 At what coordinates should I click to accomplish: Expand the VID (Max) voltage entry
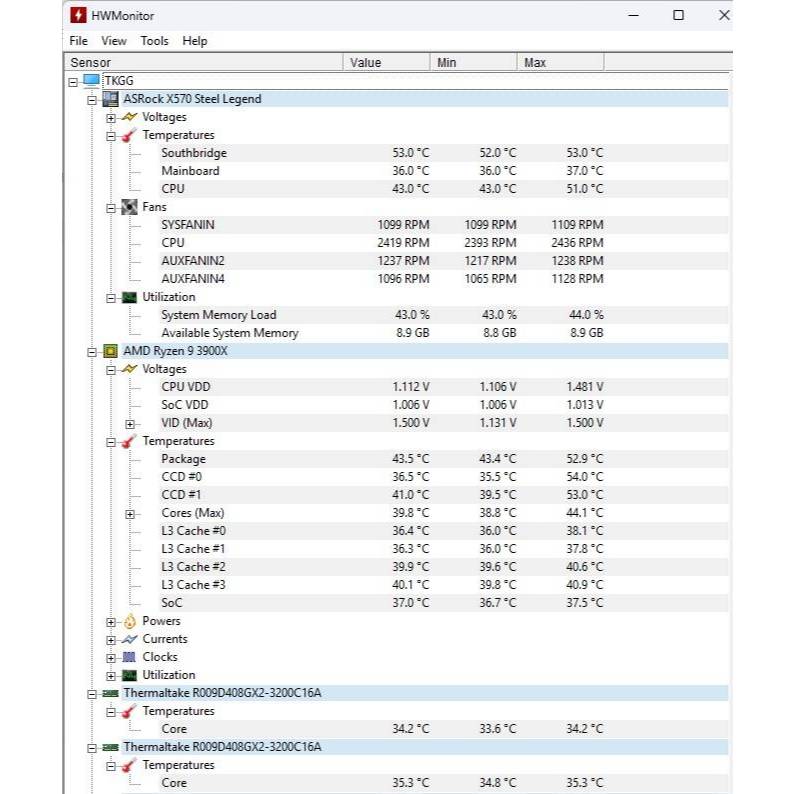(129, 423)
